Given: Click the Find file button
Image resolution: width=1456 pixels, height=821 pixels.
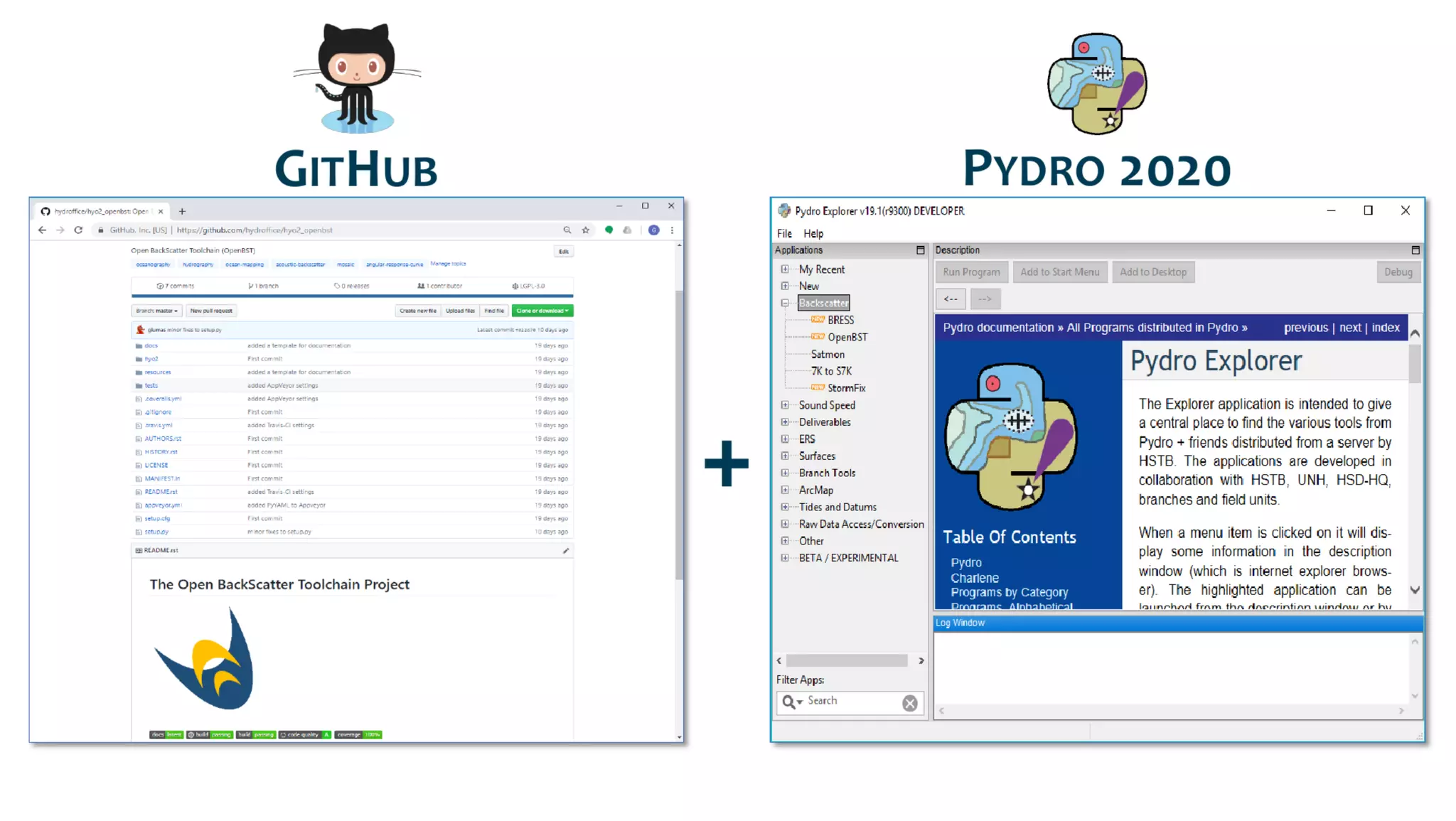Looking at the screenshot, I should pos(494,311).
